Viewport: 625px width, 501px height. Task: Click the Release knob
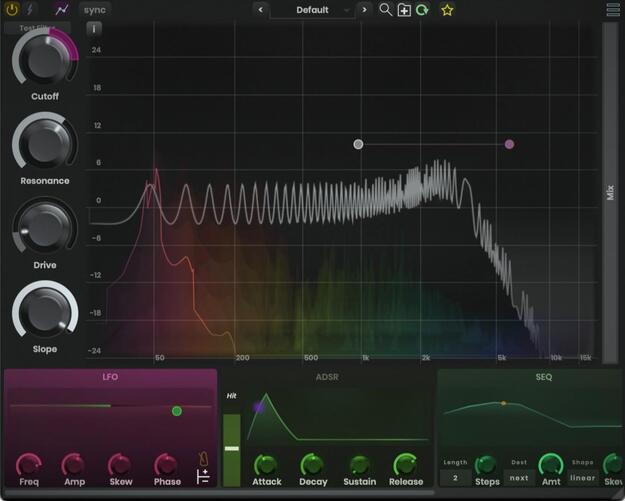406,465
